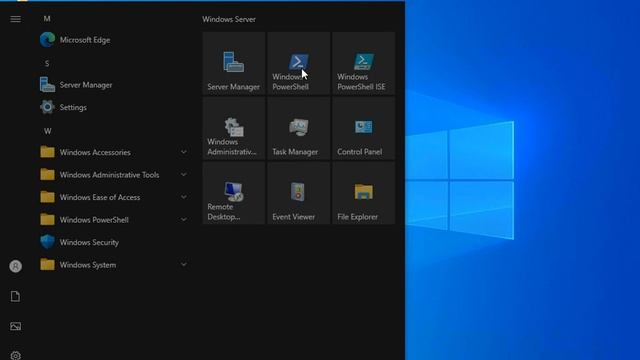Open the Windows Accessories folder

point(114,152)
